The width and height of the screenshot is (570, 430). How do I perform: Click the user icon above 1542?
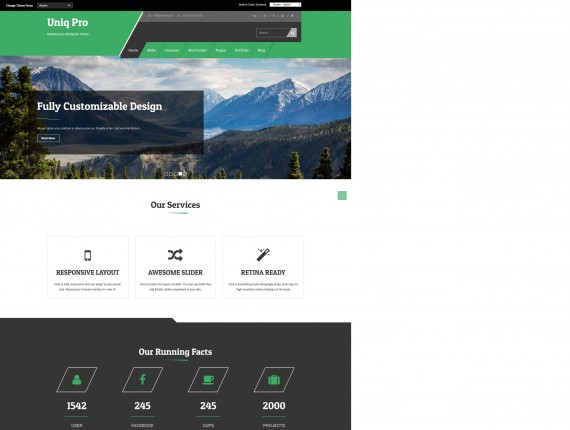[x=76, y=380]
